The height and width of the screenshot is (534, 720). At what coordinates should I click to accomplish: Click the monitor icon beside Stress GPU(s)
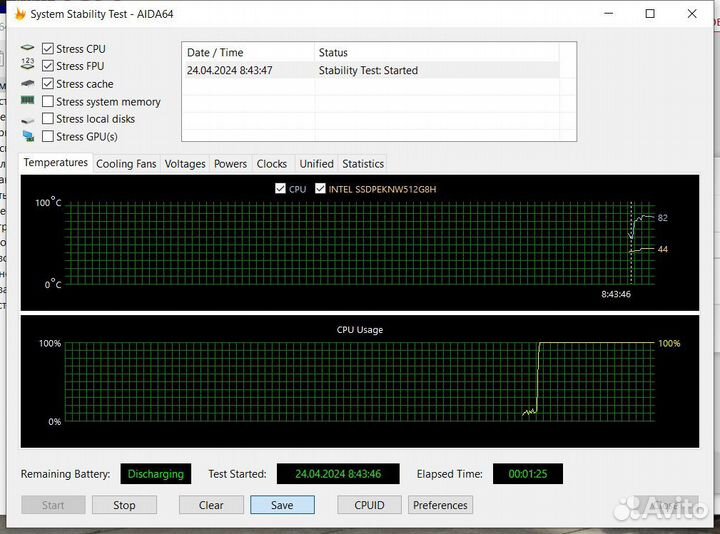(28, 136)
